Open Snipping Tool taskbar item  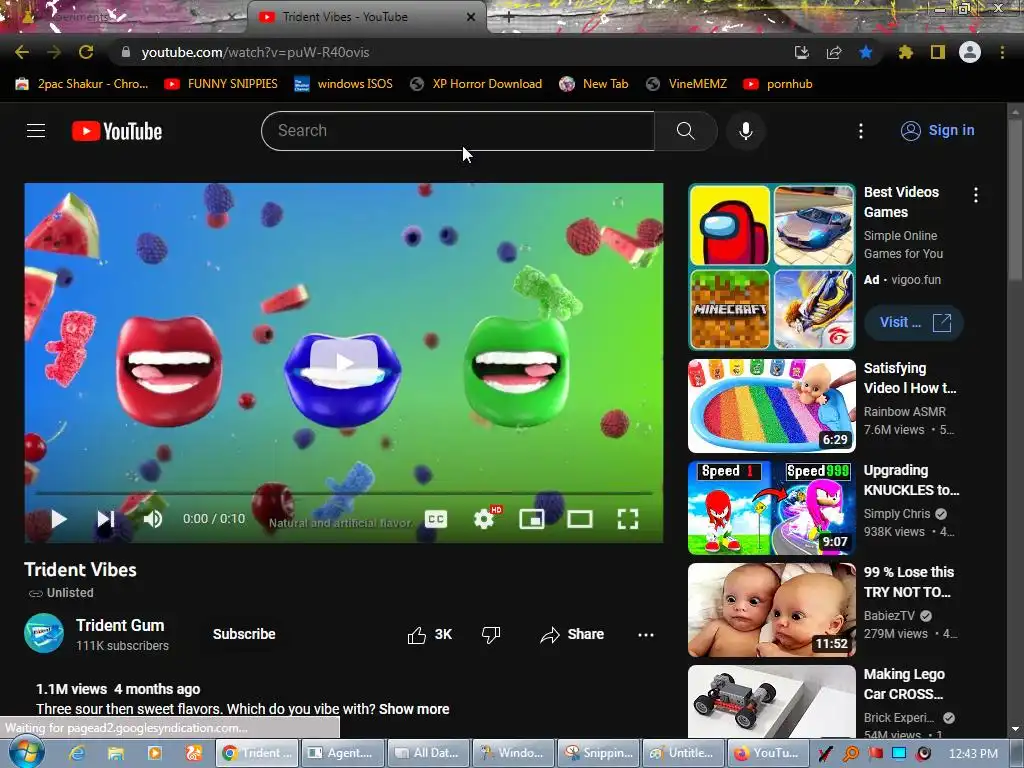pos(598,753)
